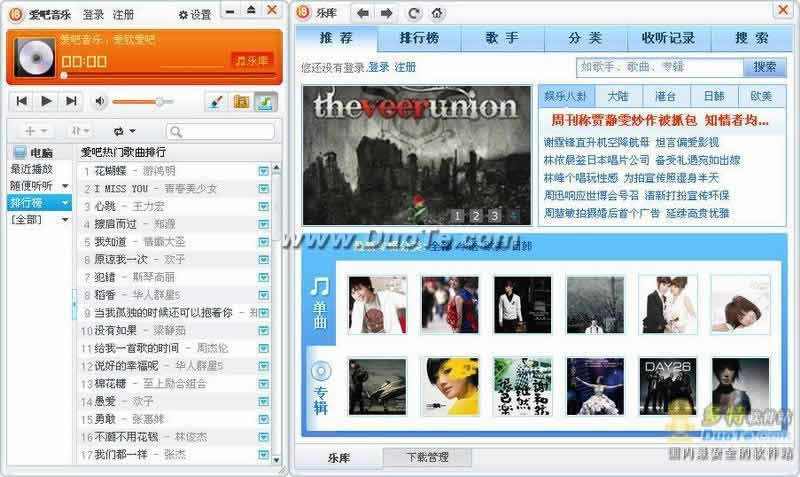Viewport: 800px width, 477px height.
Task: Switch to the 推荐 tab
Action: [x=336, y=38]
